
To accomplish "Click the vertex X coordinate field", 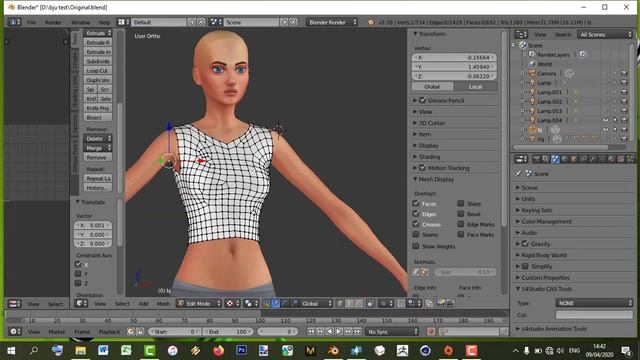I will pos(454,58).
